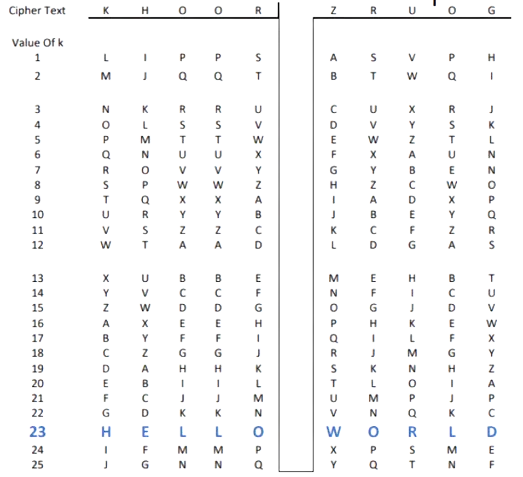Select cipher text header letter U

pos(412,11)
